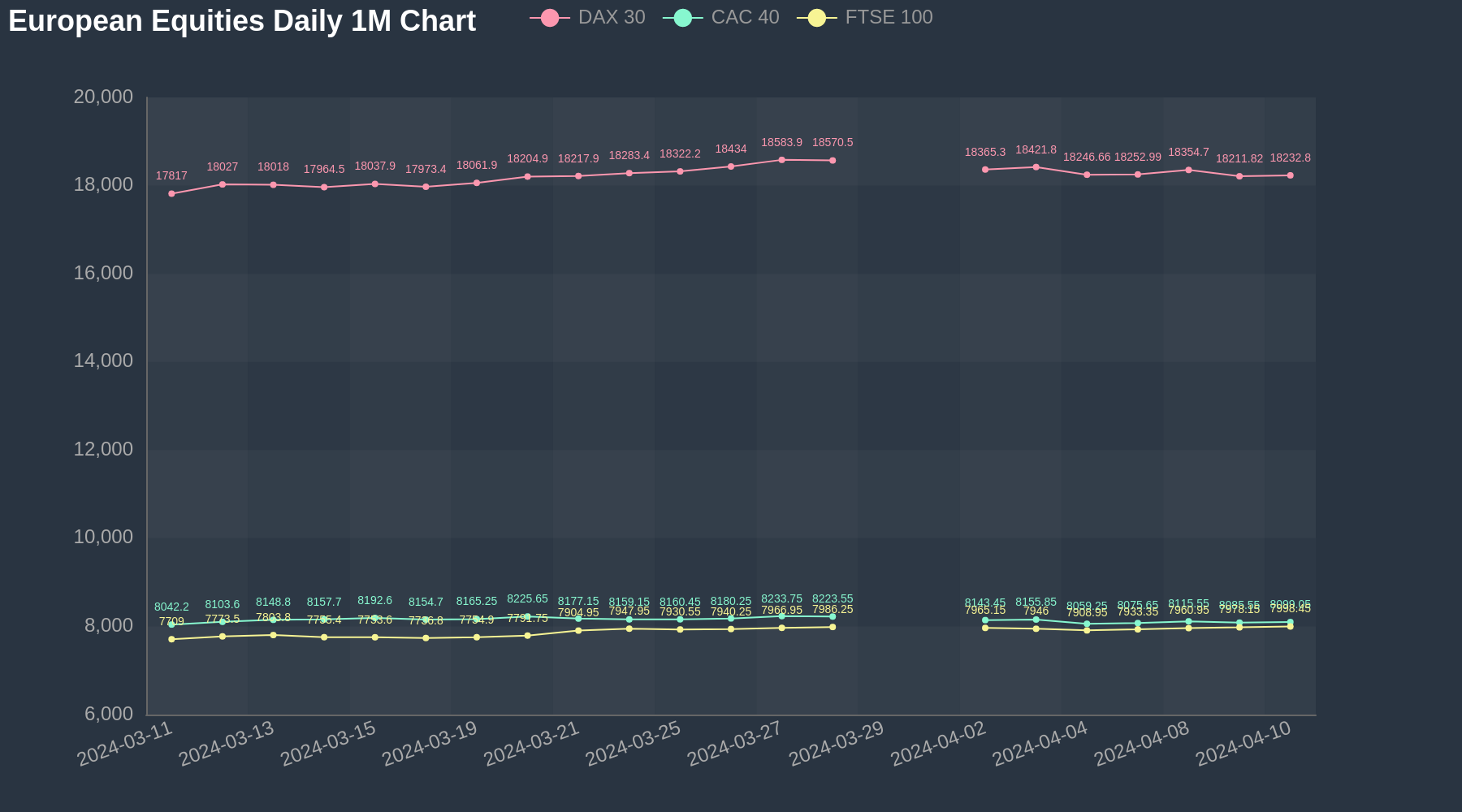Select the DAX data label 17964.5
Viewport: 1462px width, 812px height.
click(324, 169)
